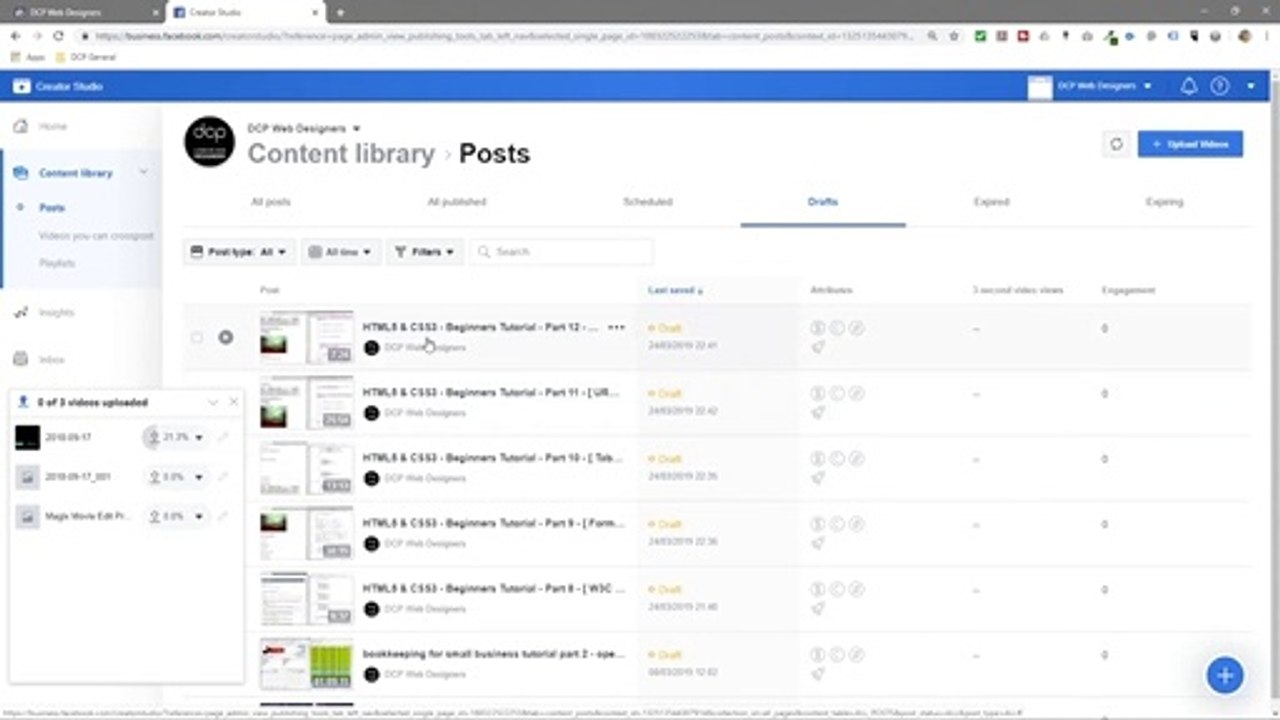Open the Chrome profile avatar
The width and height of the screenshot is (1280, 720).
pos(1244,36)
